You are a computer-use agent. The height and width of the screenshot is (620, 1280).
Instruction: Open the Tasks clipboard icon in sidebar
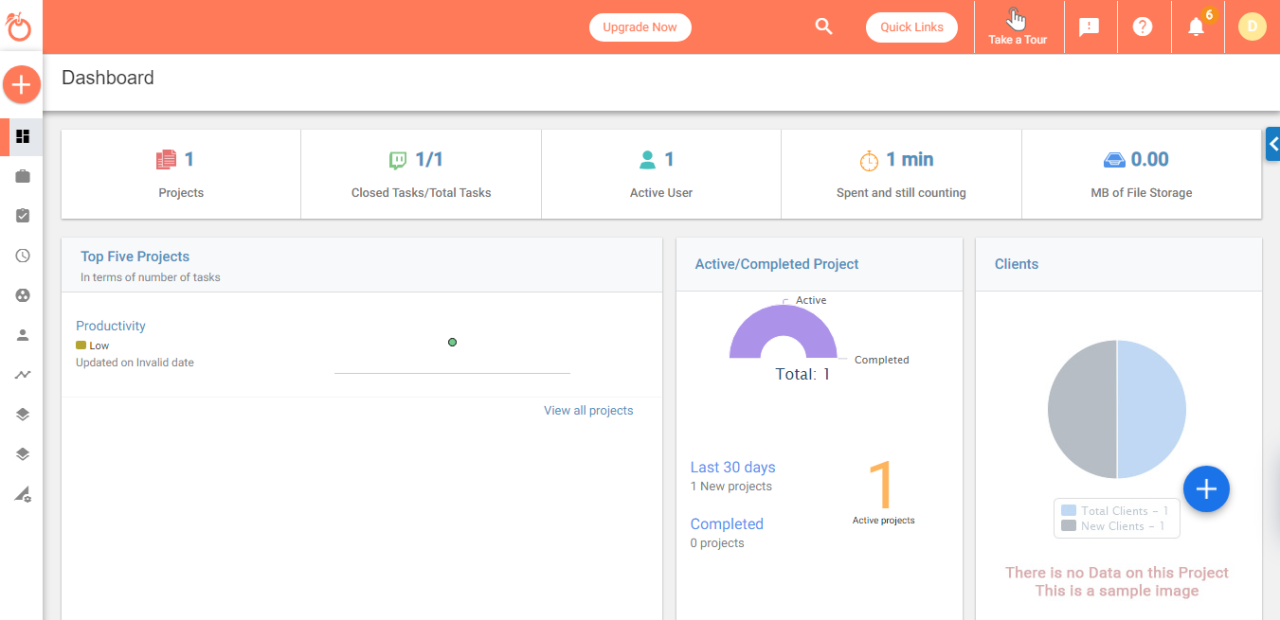click(x=21, y=215)
